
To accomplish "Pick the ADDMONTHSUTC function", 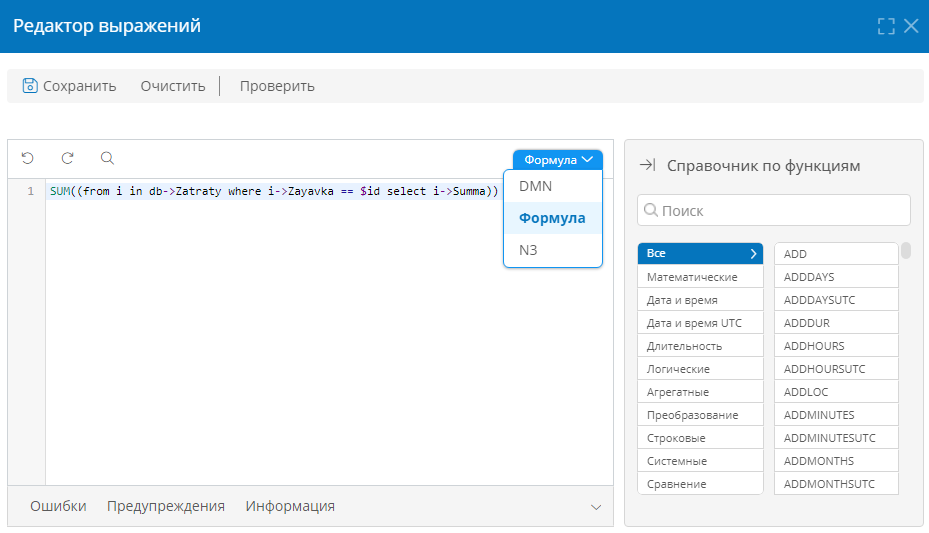I will (836, 484).
